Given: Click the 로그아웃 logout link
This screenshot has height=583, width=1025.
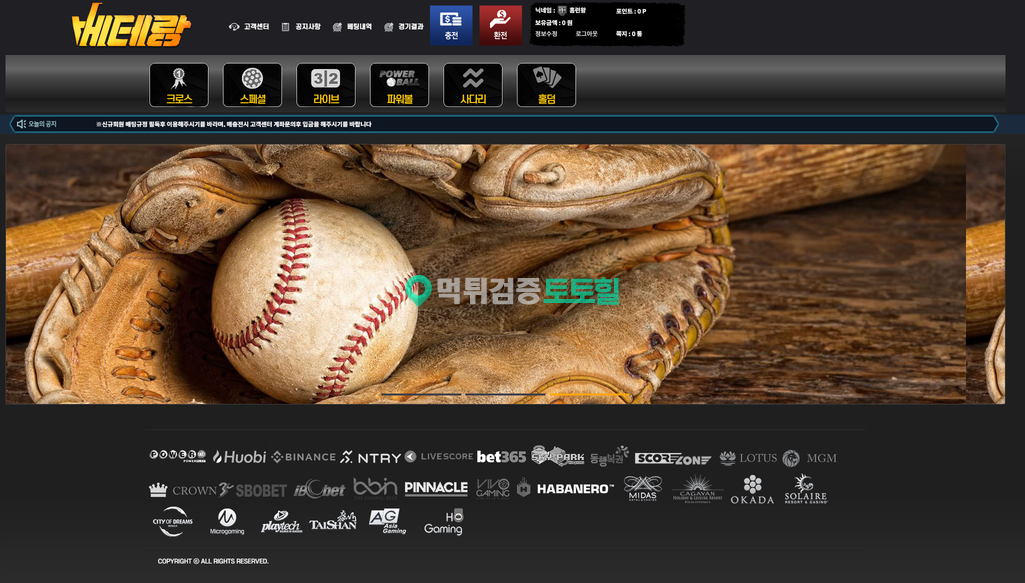Looking at the screenshot, I should 586,34.
